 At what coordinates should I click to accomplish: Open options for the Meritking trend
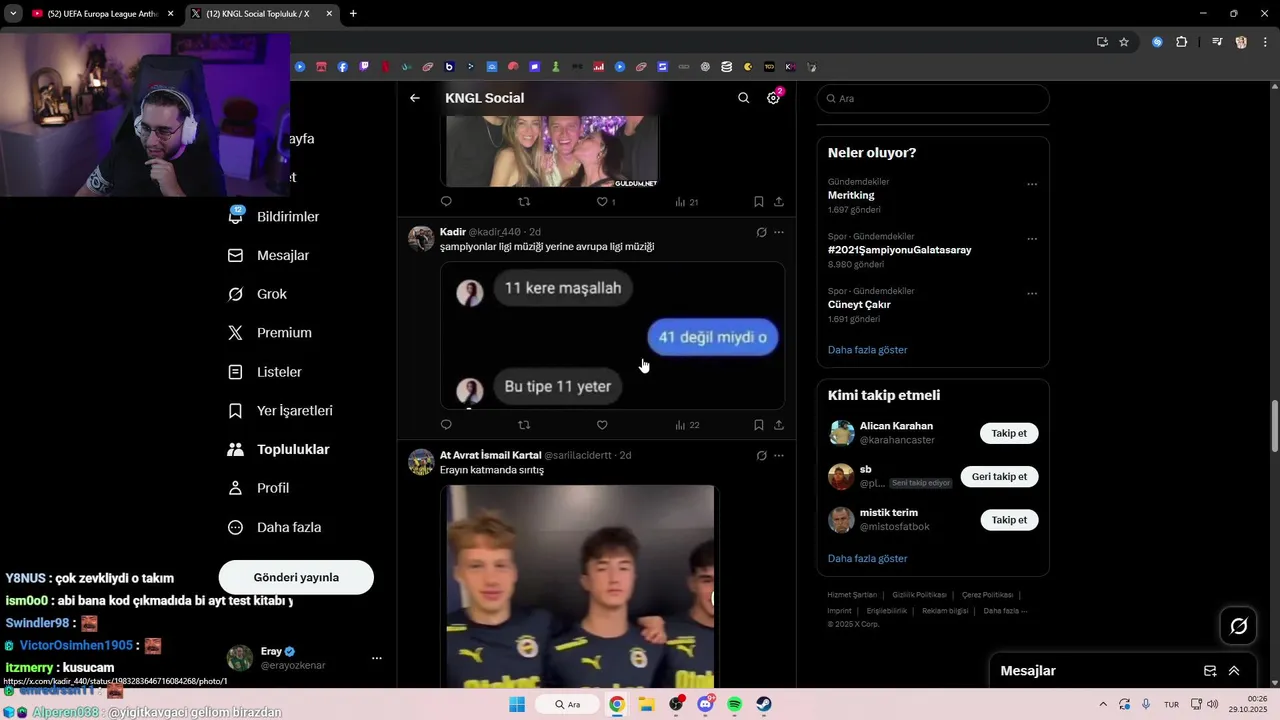1032,184
